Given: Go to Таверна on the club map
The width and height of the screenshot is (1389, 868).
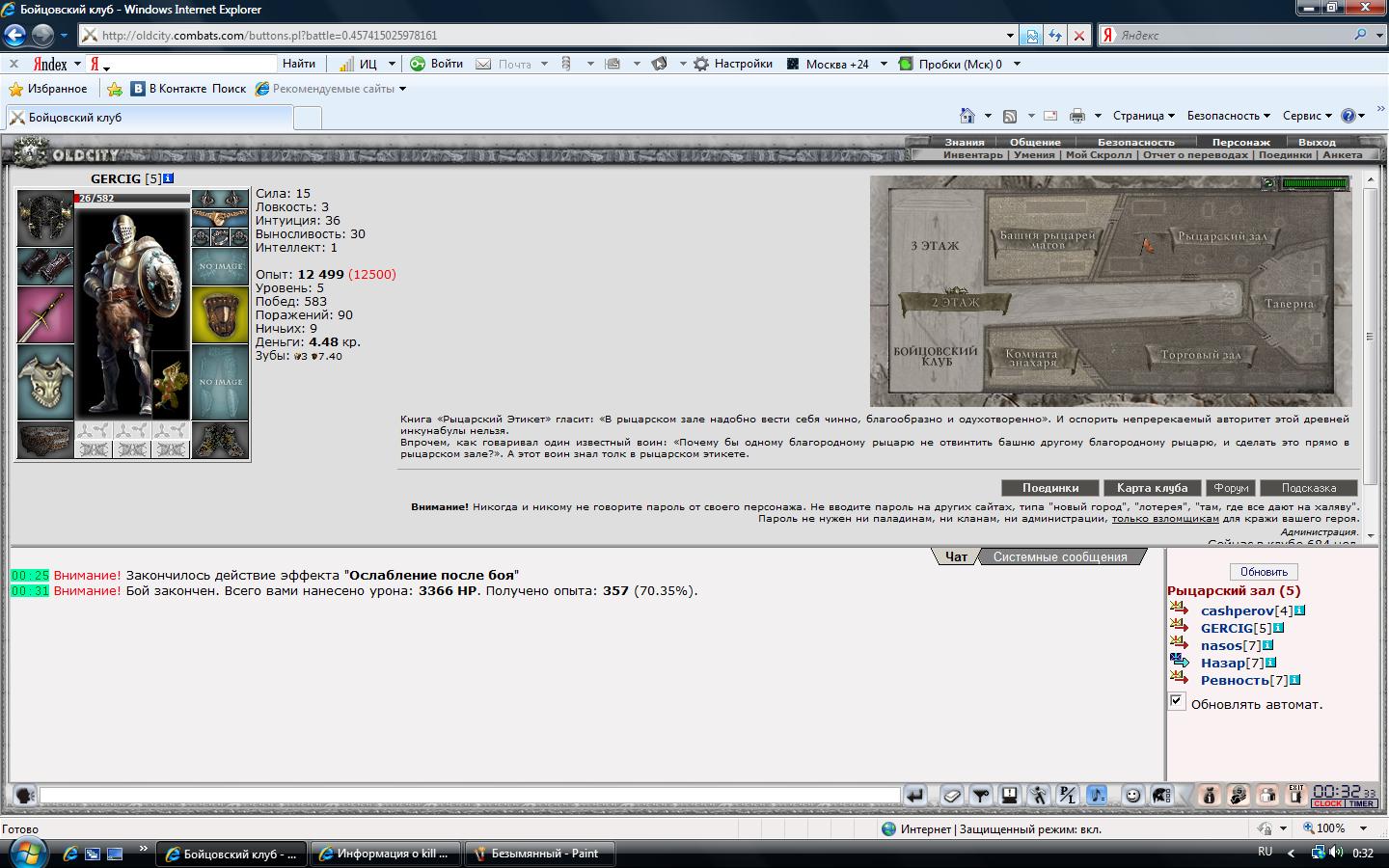Looking at the screenshot, I should (1289, 303).
